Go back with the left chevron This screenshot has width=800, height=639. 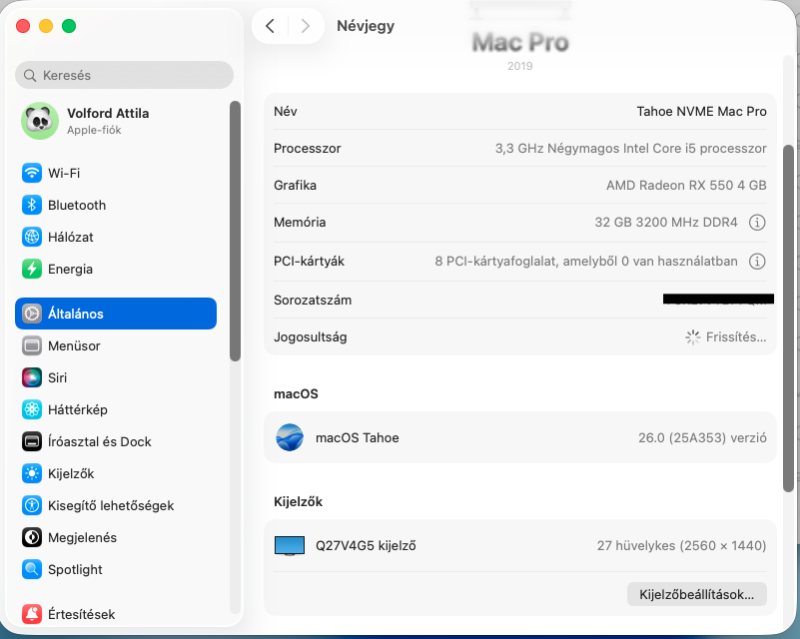270,26
